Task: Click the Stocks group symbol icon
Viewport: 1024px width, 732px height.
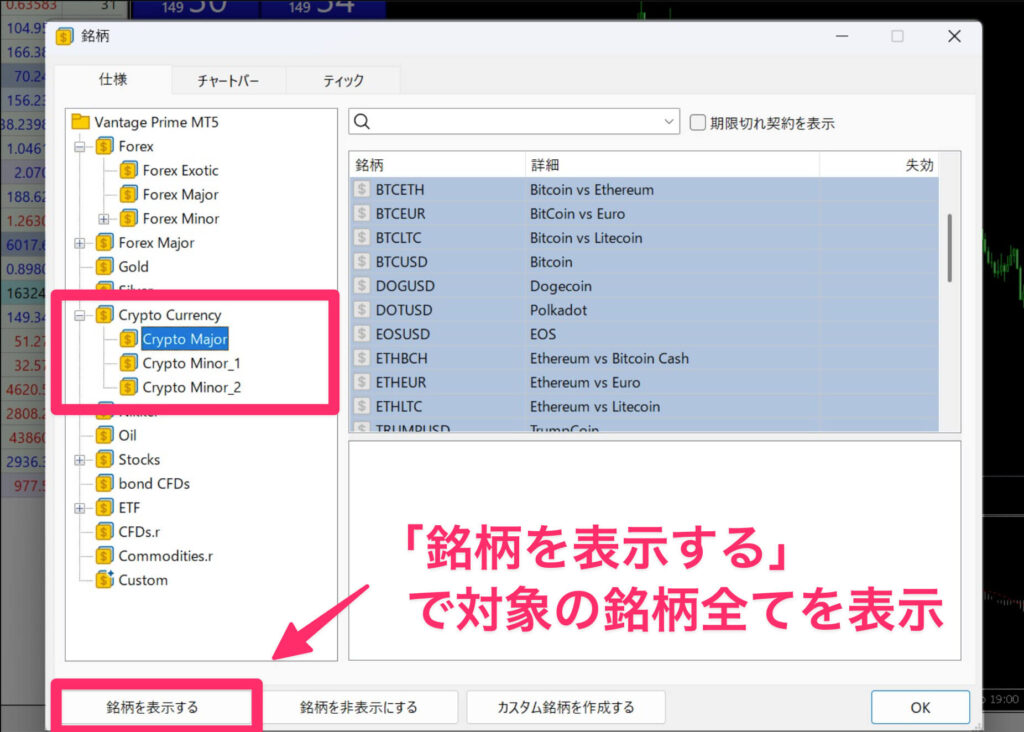Action: (x=104, y=459)
